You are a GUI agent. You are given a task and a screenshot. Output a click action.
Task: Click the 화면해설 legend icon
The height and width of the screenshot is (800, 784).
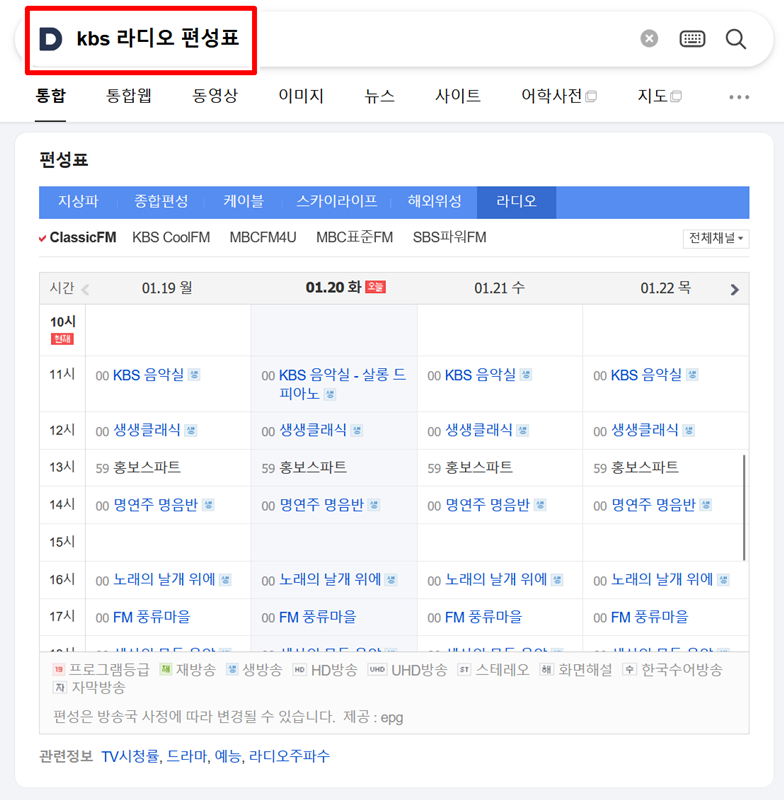pos(546,669)
